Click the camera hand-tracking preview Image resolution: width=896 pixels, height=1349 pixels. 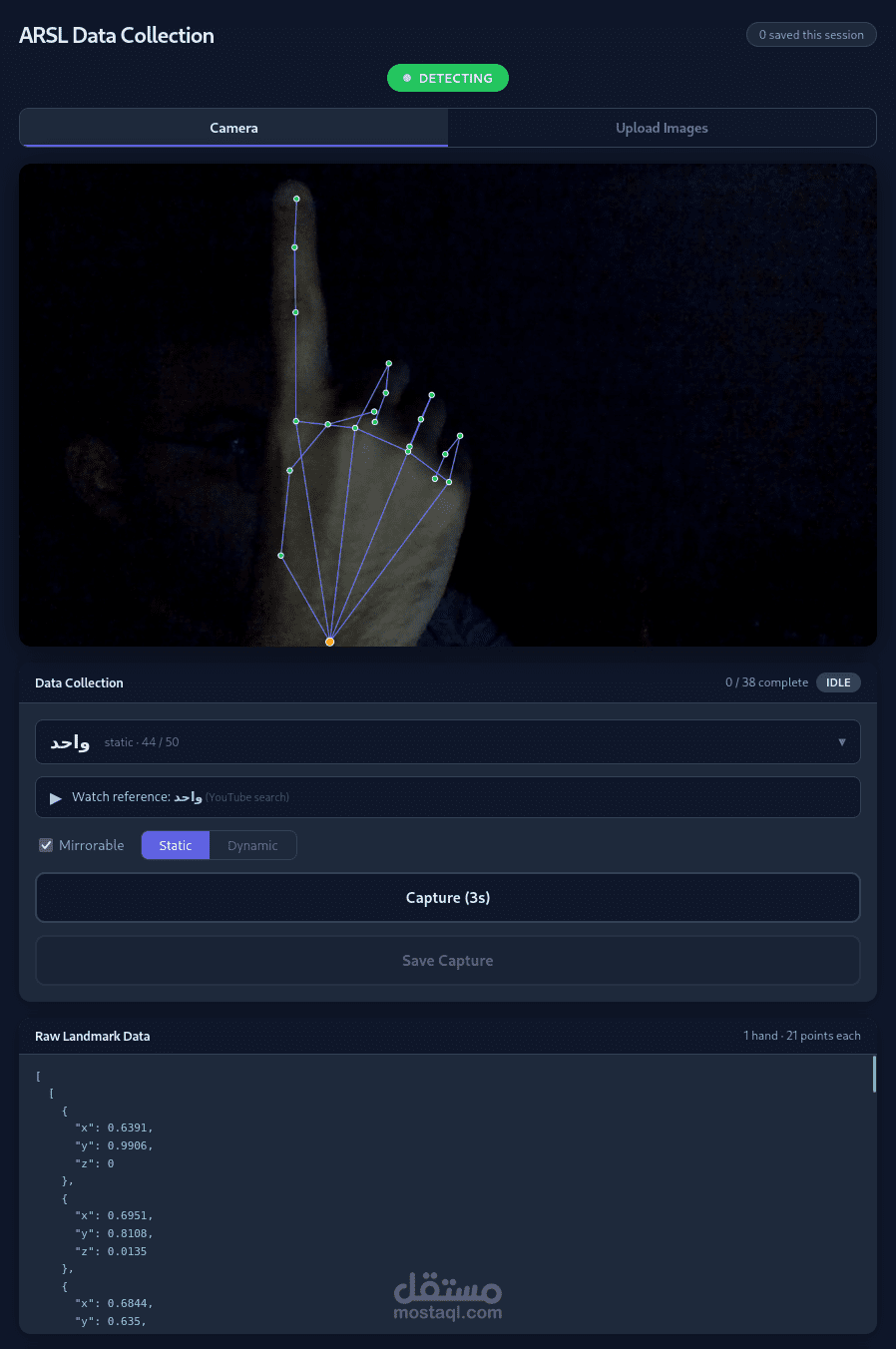tap(448, 405)
